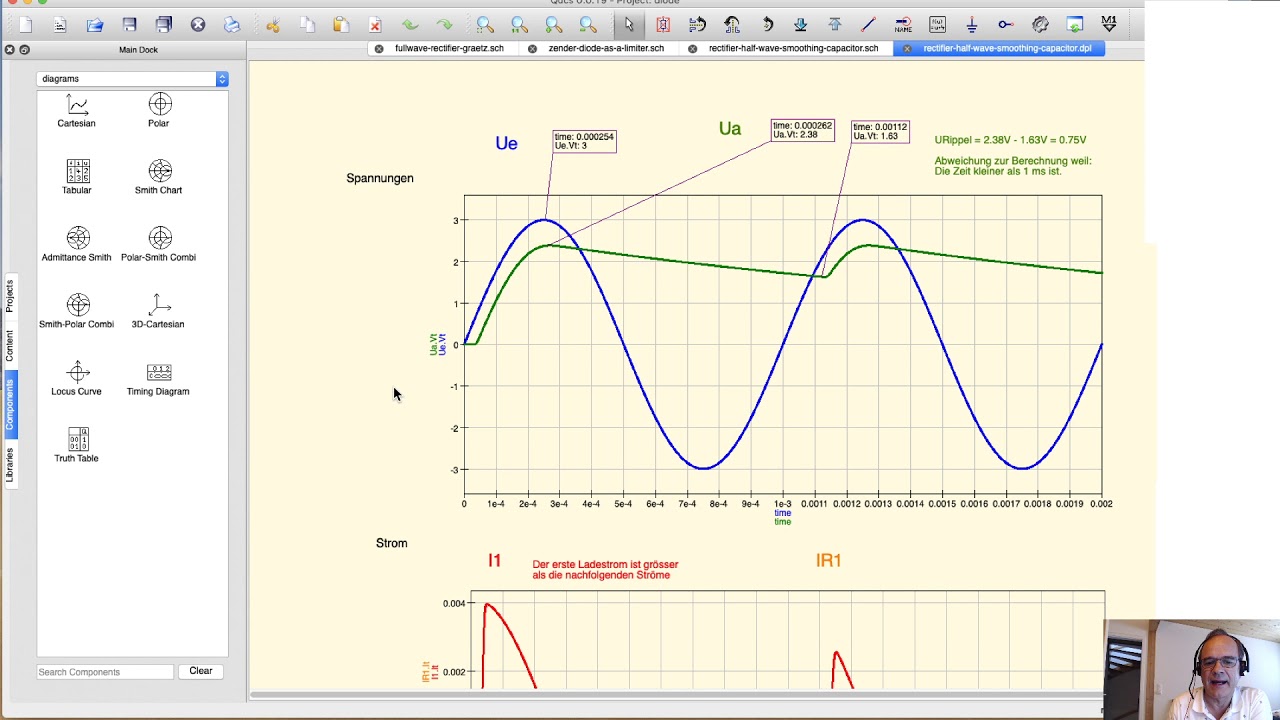Redo the last undone action
Viewport: 1280px width, 720px height.
[444, 25]
